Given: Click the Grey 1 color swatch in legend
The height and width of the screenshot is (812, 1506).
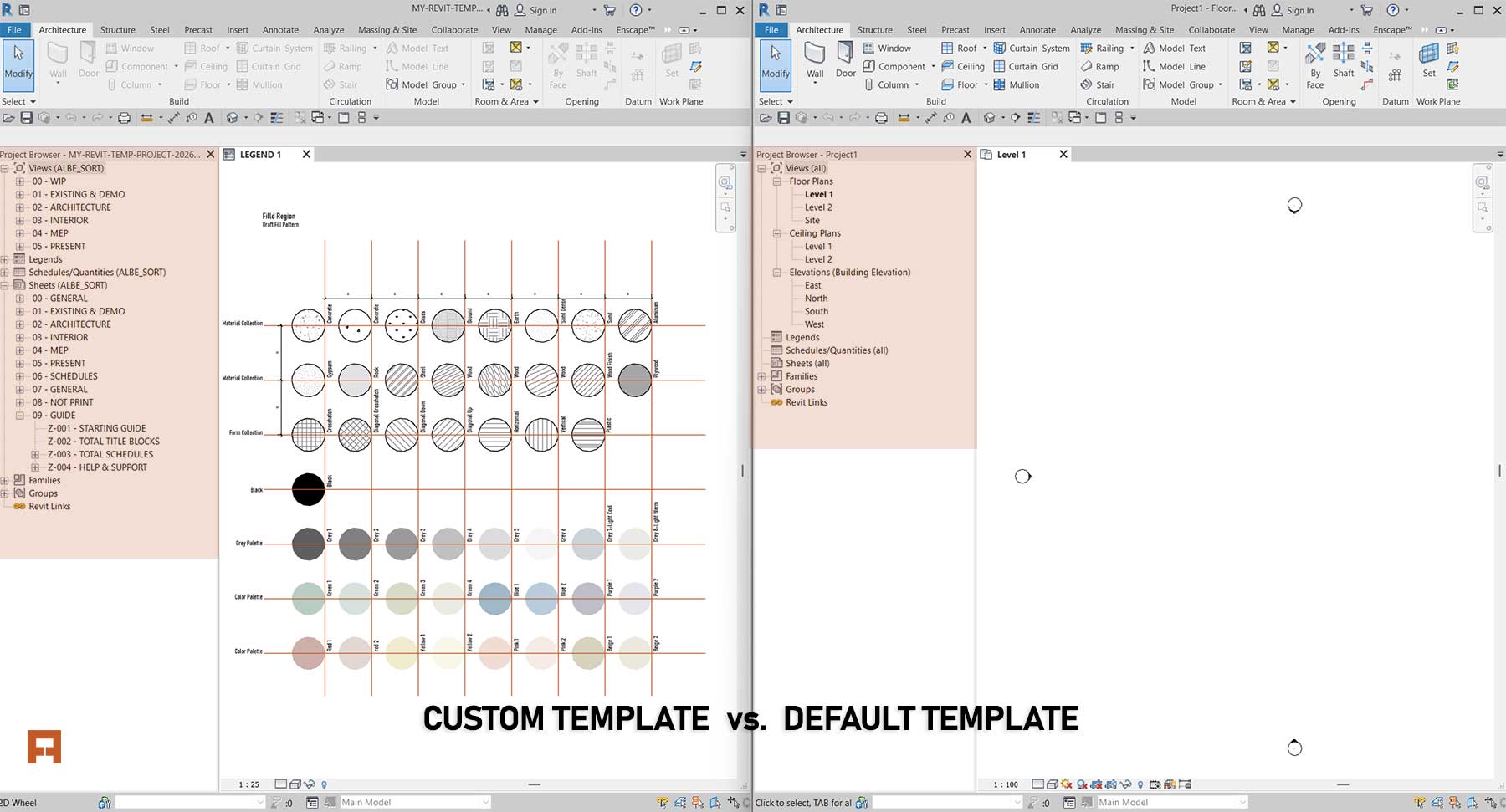Looking at the screenshot, I should pyautogui.click(x=308, y=544).
